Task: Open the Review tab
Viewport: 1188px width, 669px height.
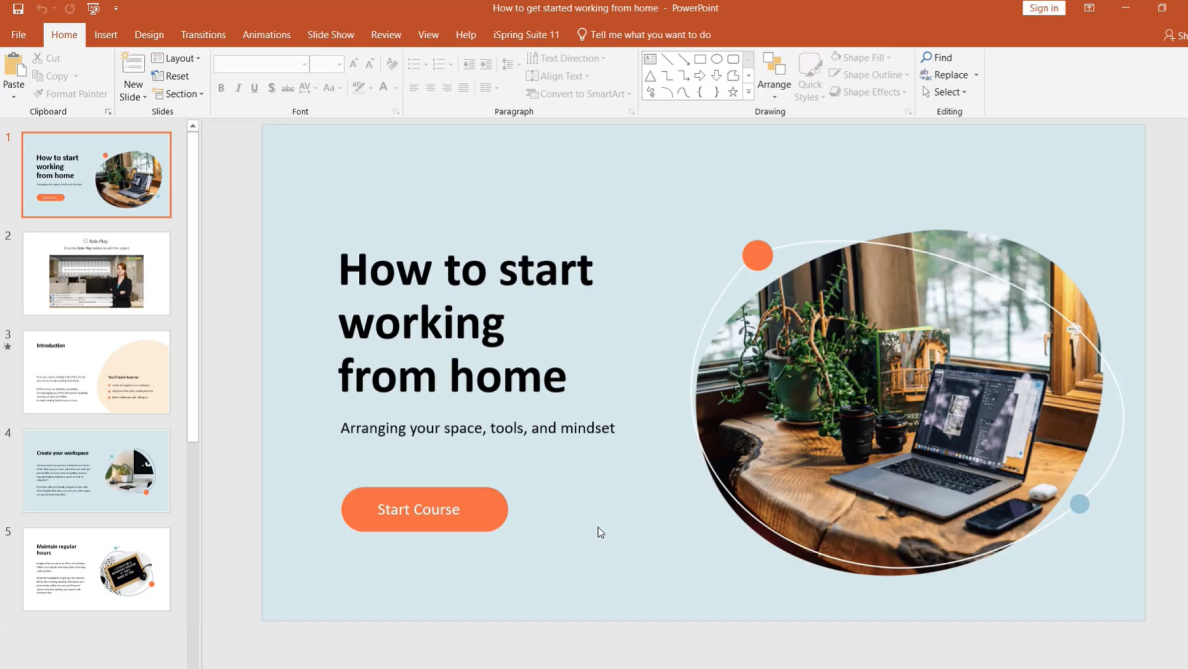Action: [x=386, y=35]
